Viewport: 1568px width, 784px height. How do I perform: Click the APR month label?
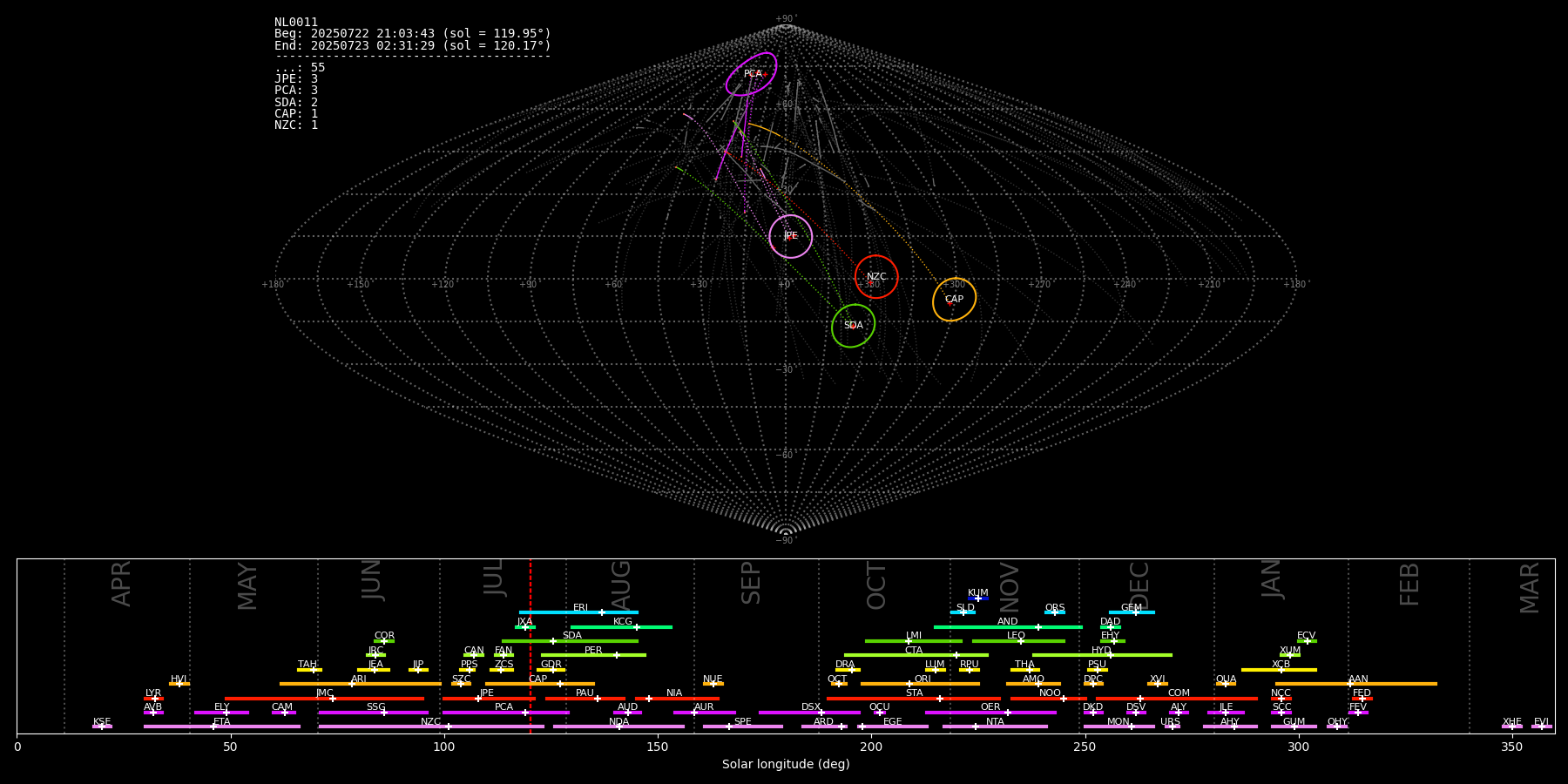click(x=122, y=584)
